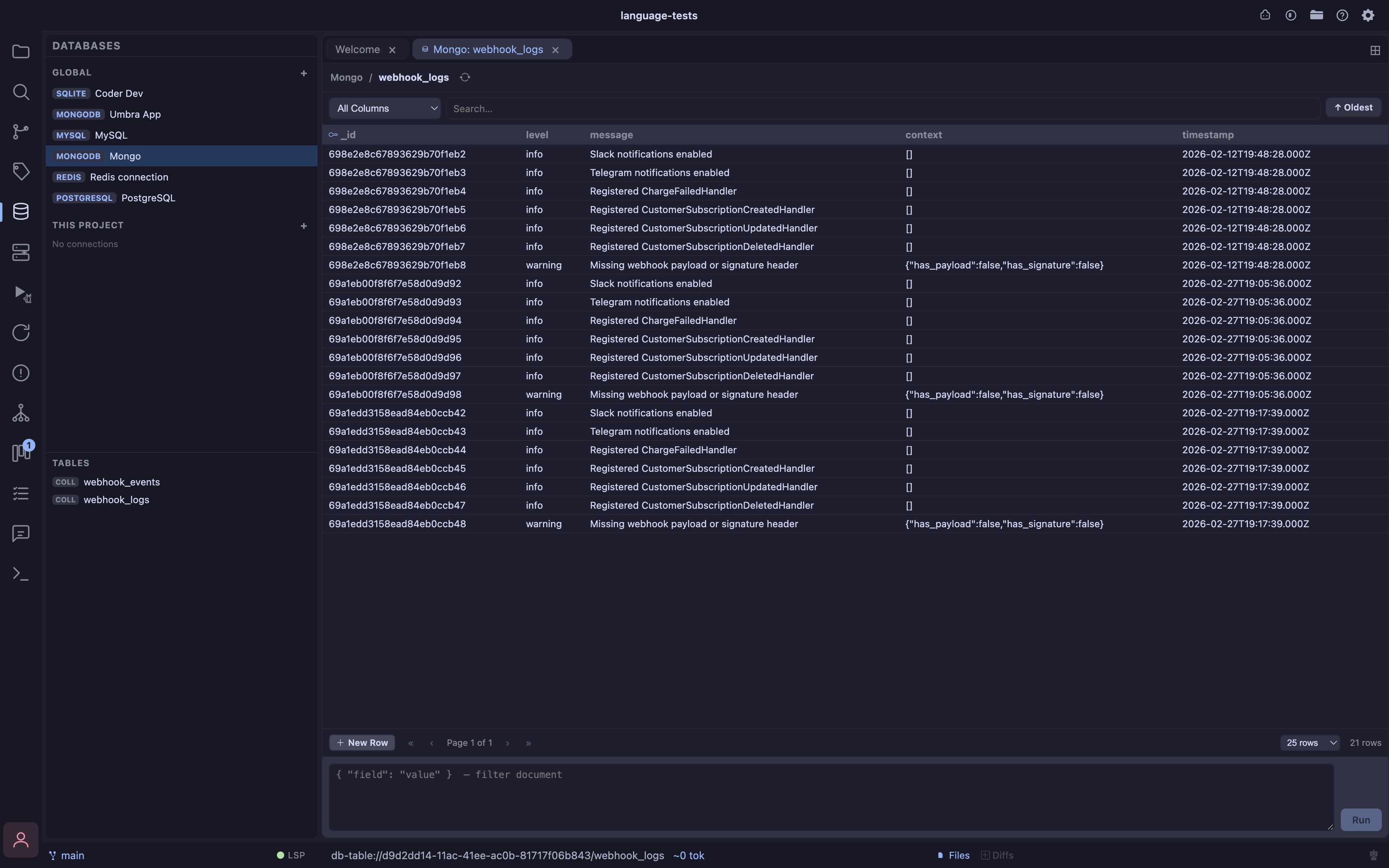
Task: Switch to the Welcome tab
Action: point(357,49)
